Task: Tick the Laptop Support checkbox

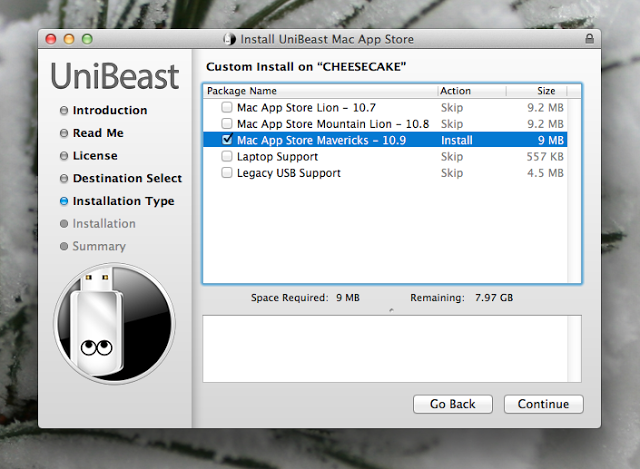Action: pos(227,156)
